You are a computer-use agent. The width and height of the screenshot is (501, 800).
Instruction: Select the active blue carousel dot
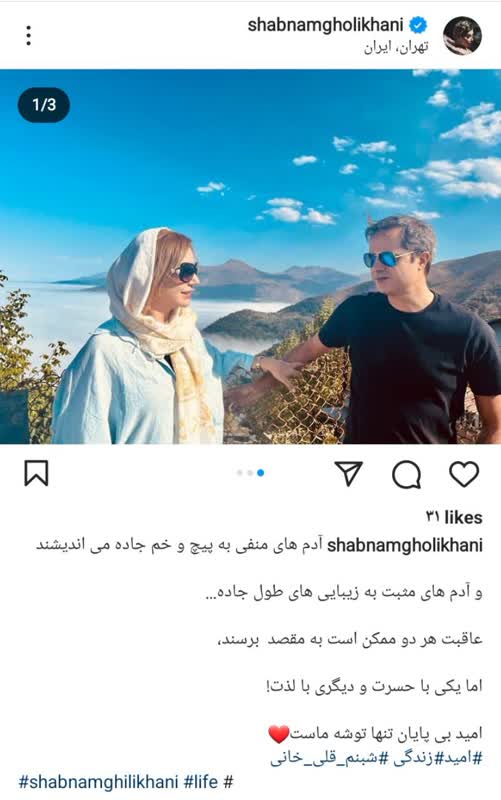click(261, 473)
